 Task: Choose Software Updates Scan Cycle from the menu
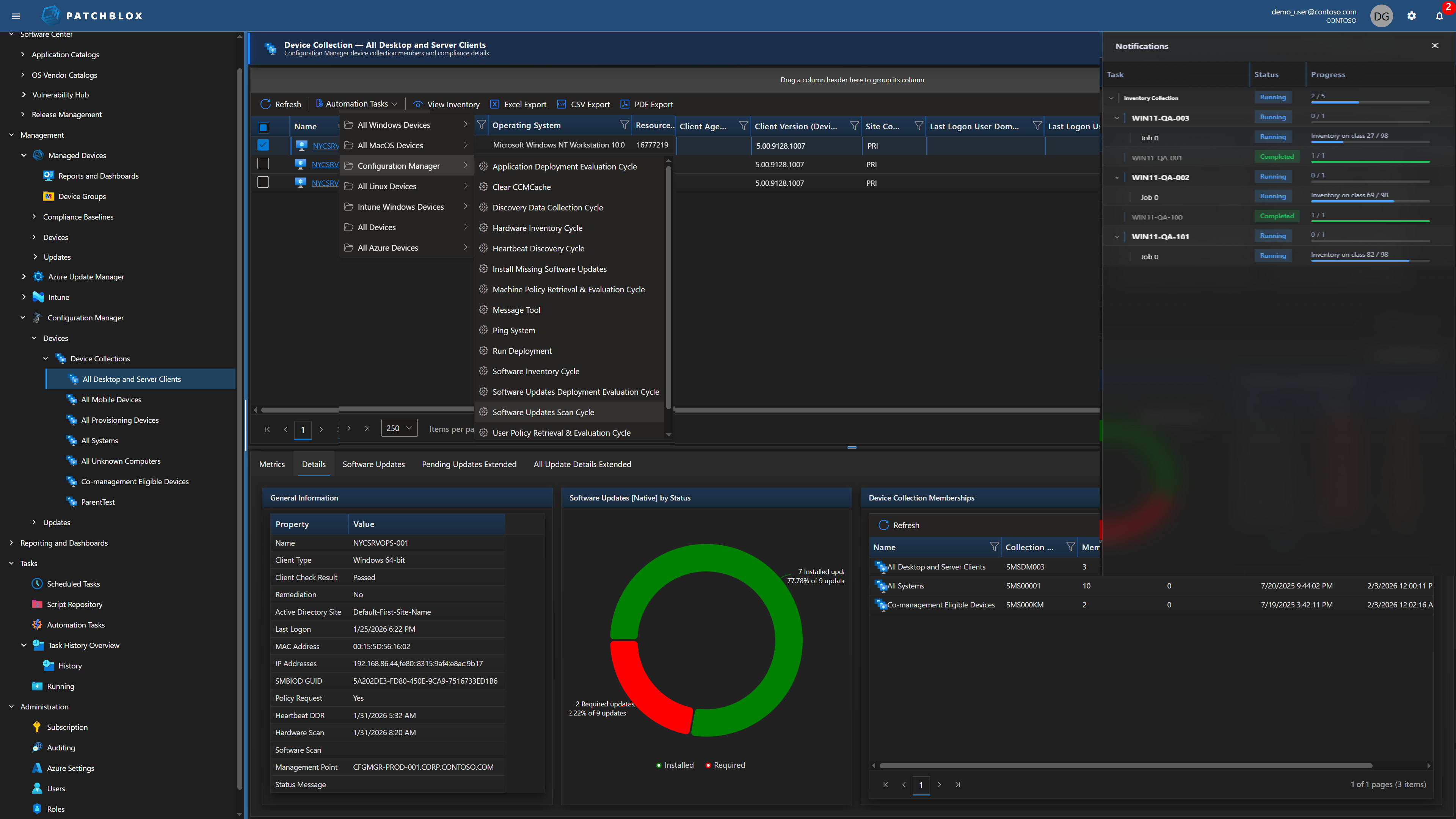(x=543, y=412)
